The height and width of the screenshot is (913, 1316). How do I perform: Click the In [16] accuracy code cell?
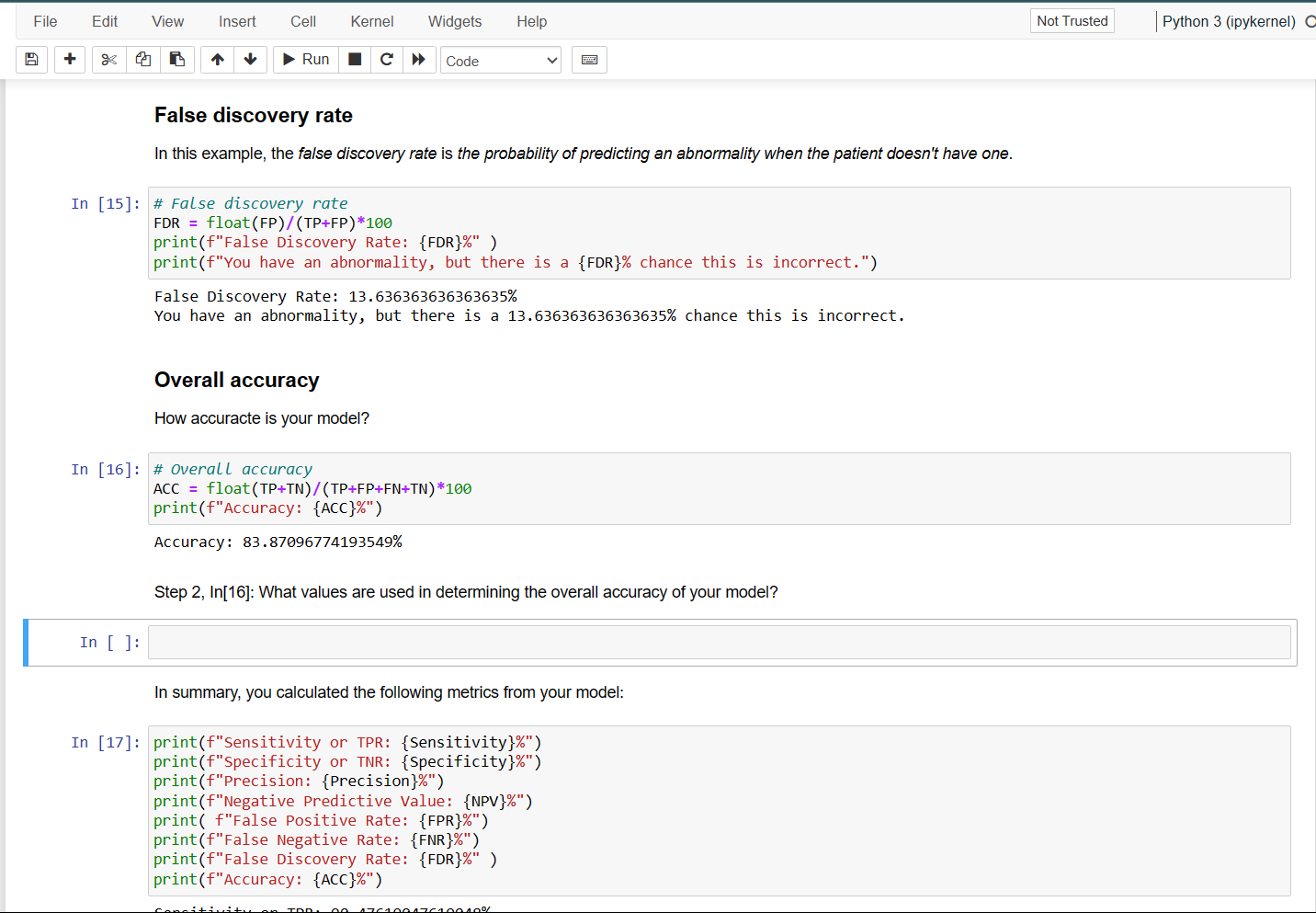tap(719, 488)
